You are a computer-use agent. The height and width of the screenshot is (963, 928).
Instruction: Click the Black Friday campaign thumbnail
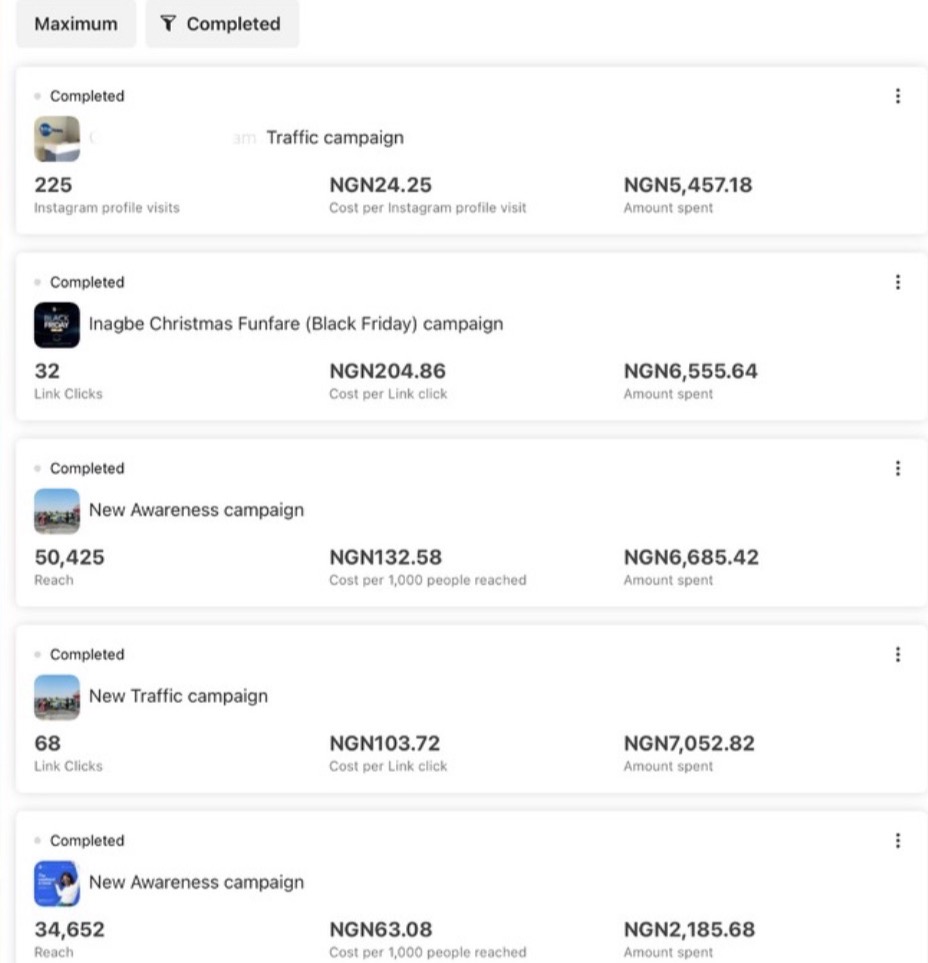click(x=57, y=325)
